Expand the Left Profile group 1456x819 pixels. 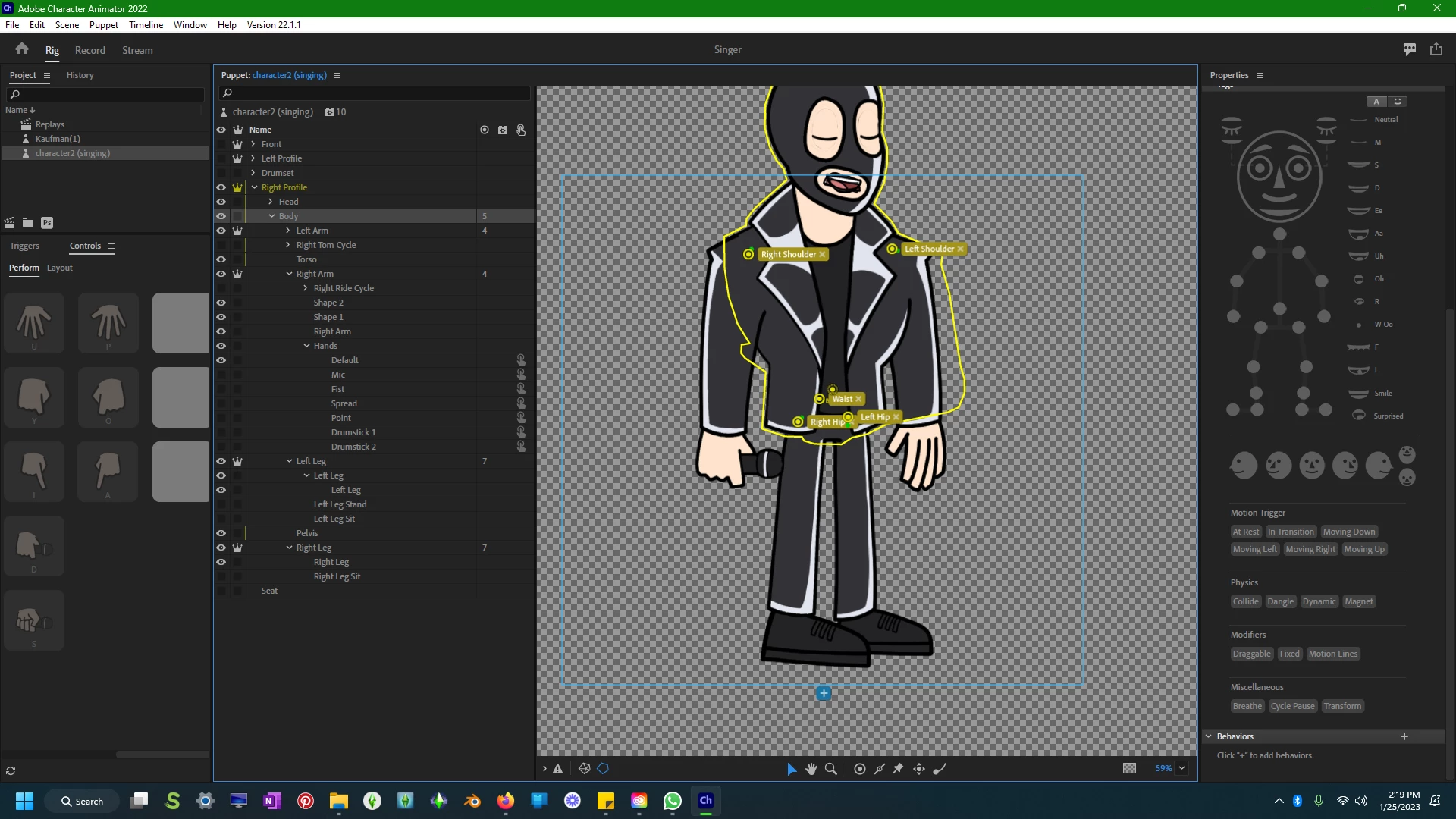pos(253,158)
